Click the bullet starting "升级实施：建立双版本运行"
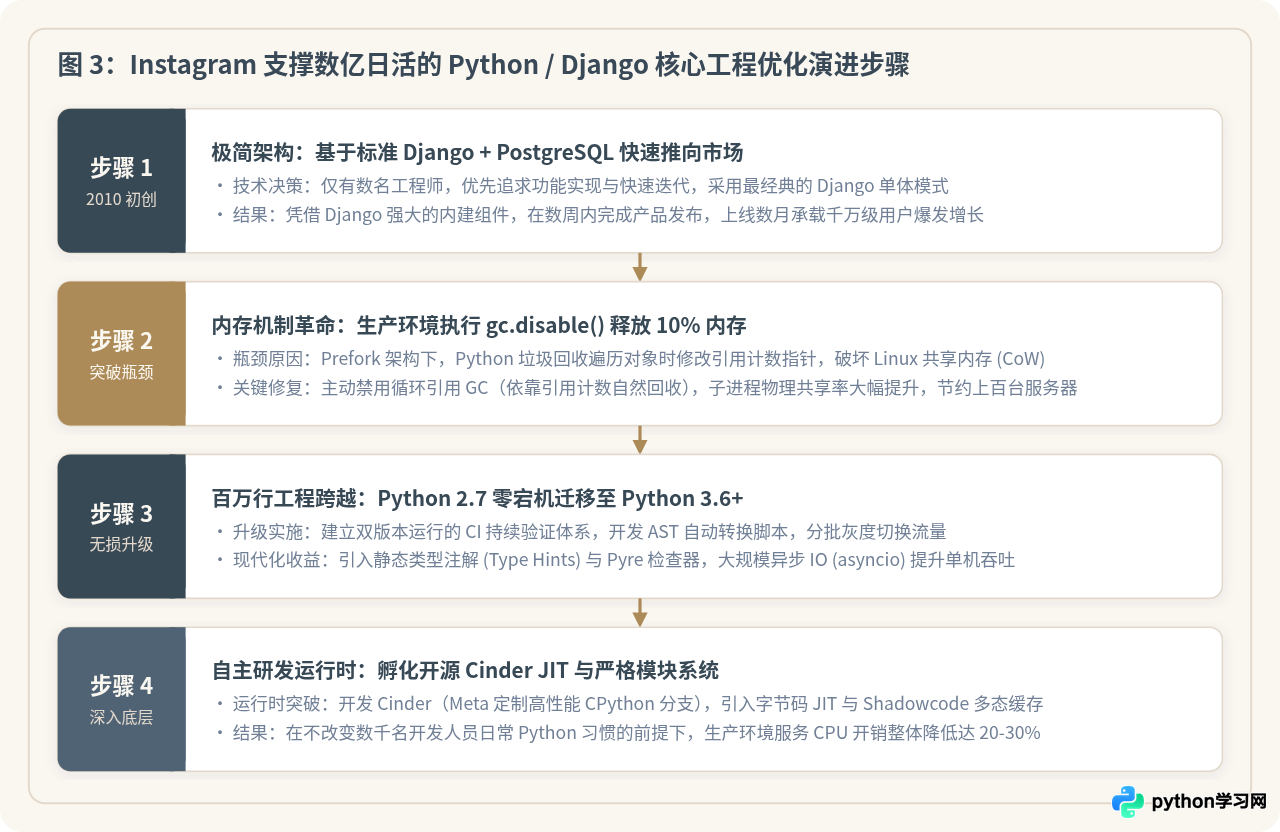Viewport: 1280px width, 832px height. click(579, 532)
